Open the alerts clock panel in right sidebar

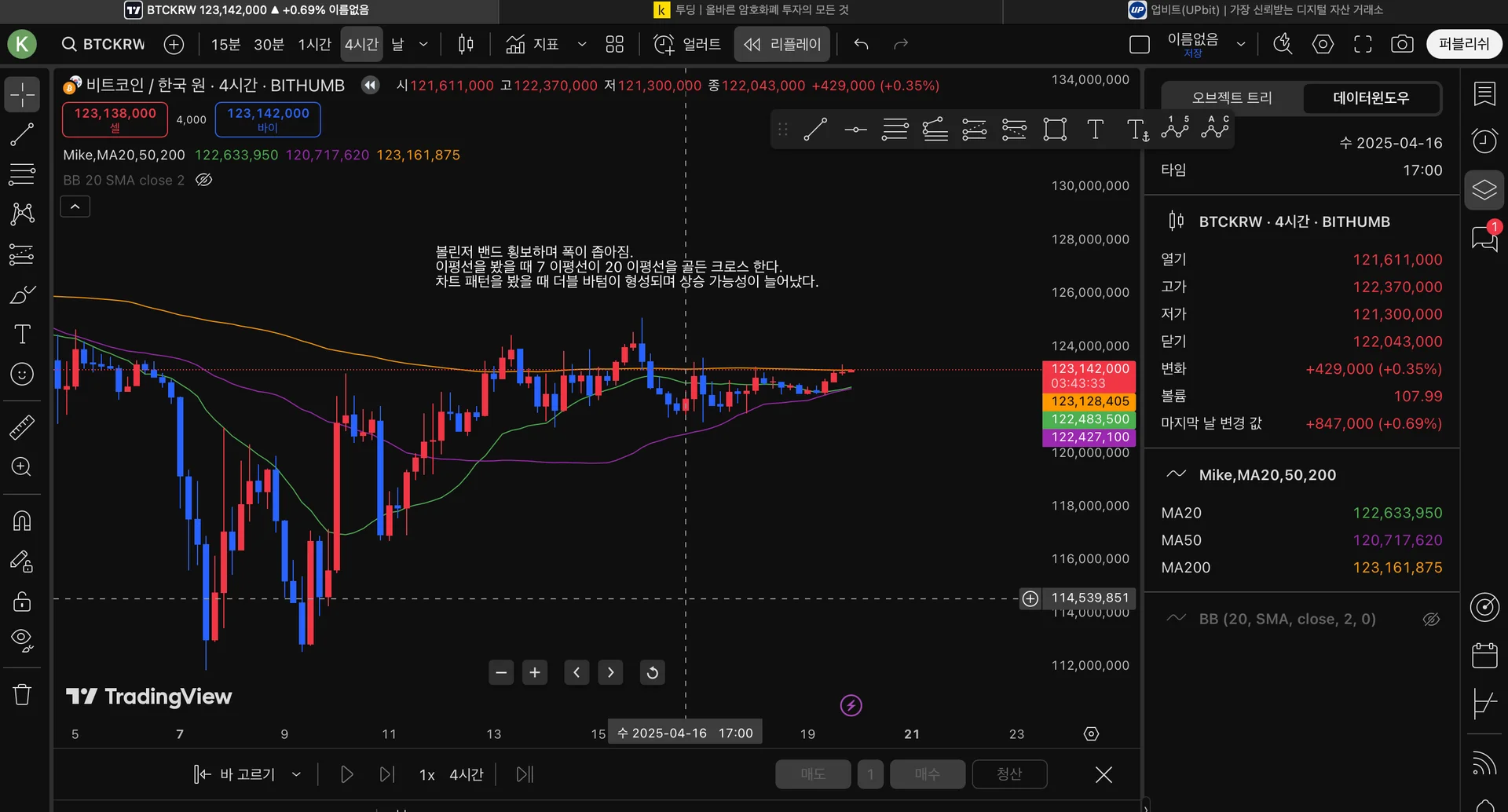click(x=1484, y=141)
